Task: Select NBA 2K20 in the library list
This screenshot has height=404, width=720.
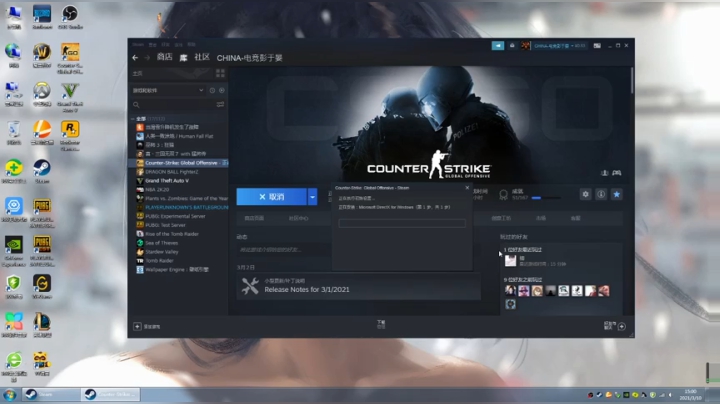Action: coord(157,189)
